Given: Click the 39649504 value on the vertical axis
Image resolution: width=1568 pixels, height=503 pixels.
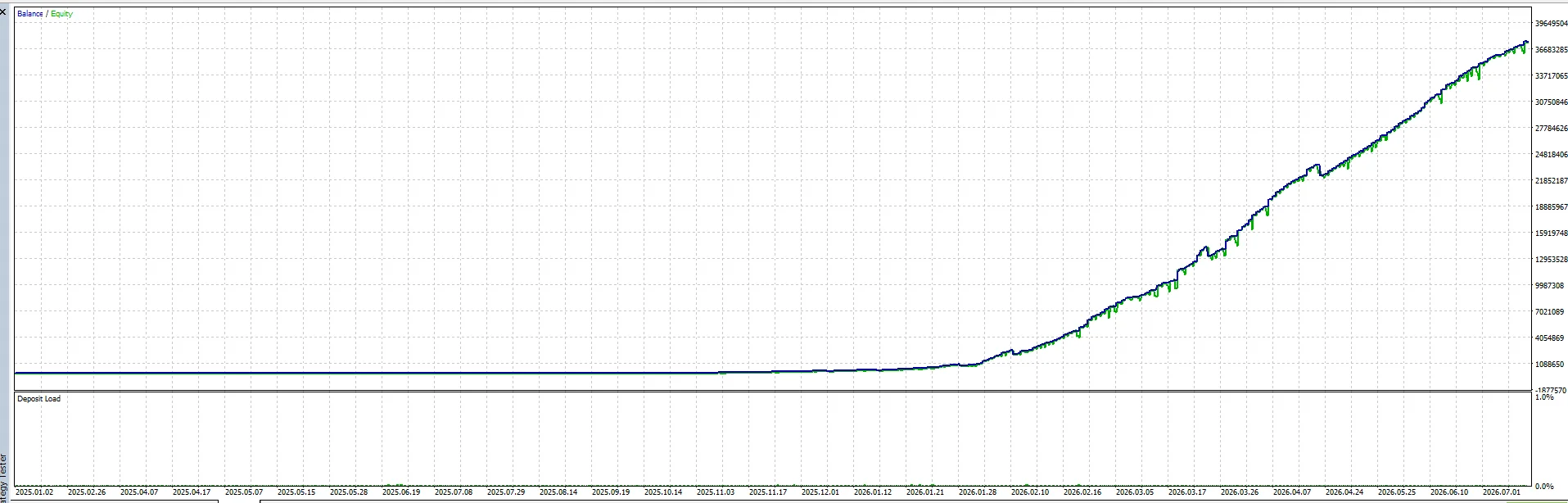Looking at the screenshot, I should (1551, 24).
